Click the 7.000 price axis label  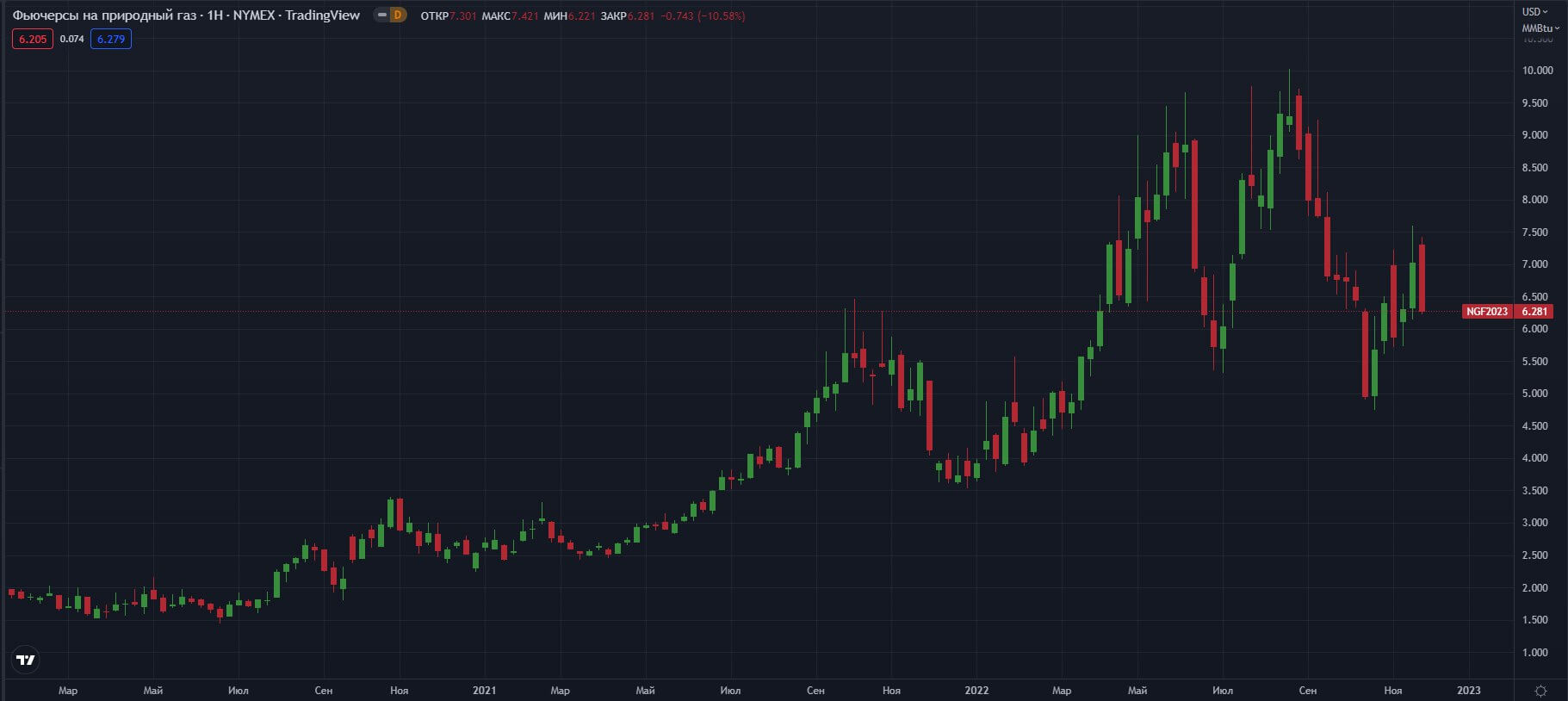click(1534, 264)
